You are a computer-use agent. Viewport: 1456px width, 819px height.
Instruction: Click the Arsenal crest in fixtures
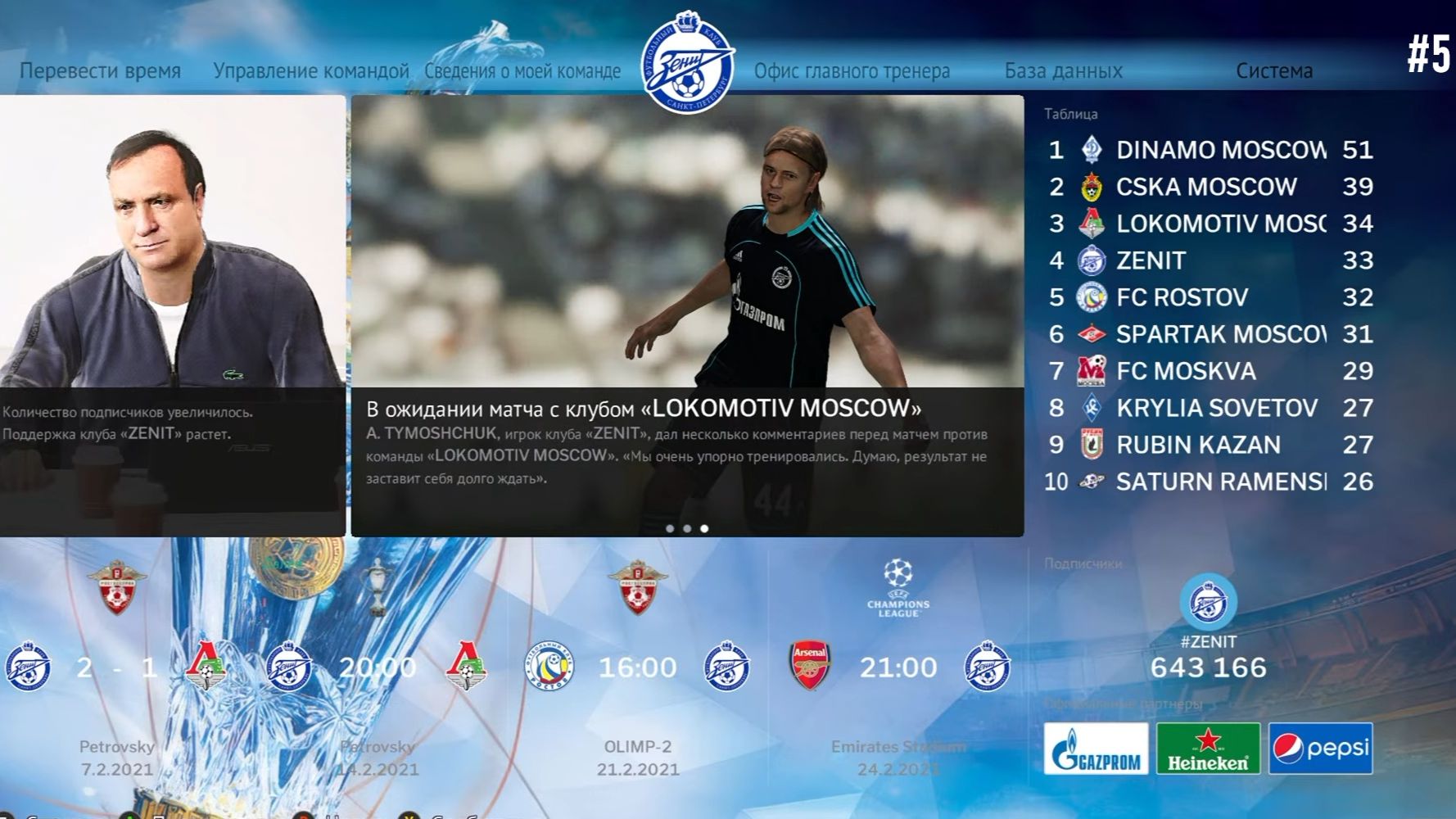(x=809, y=666)
